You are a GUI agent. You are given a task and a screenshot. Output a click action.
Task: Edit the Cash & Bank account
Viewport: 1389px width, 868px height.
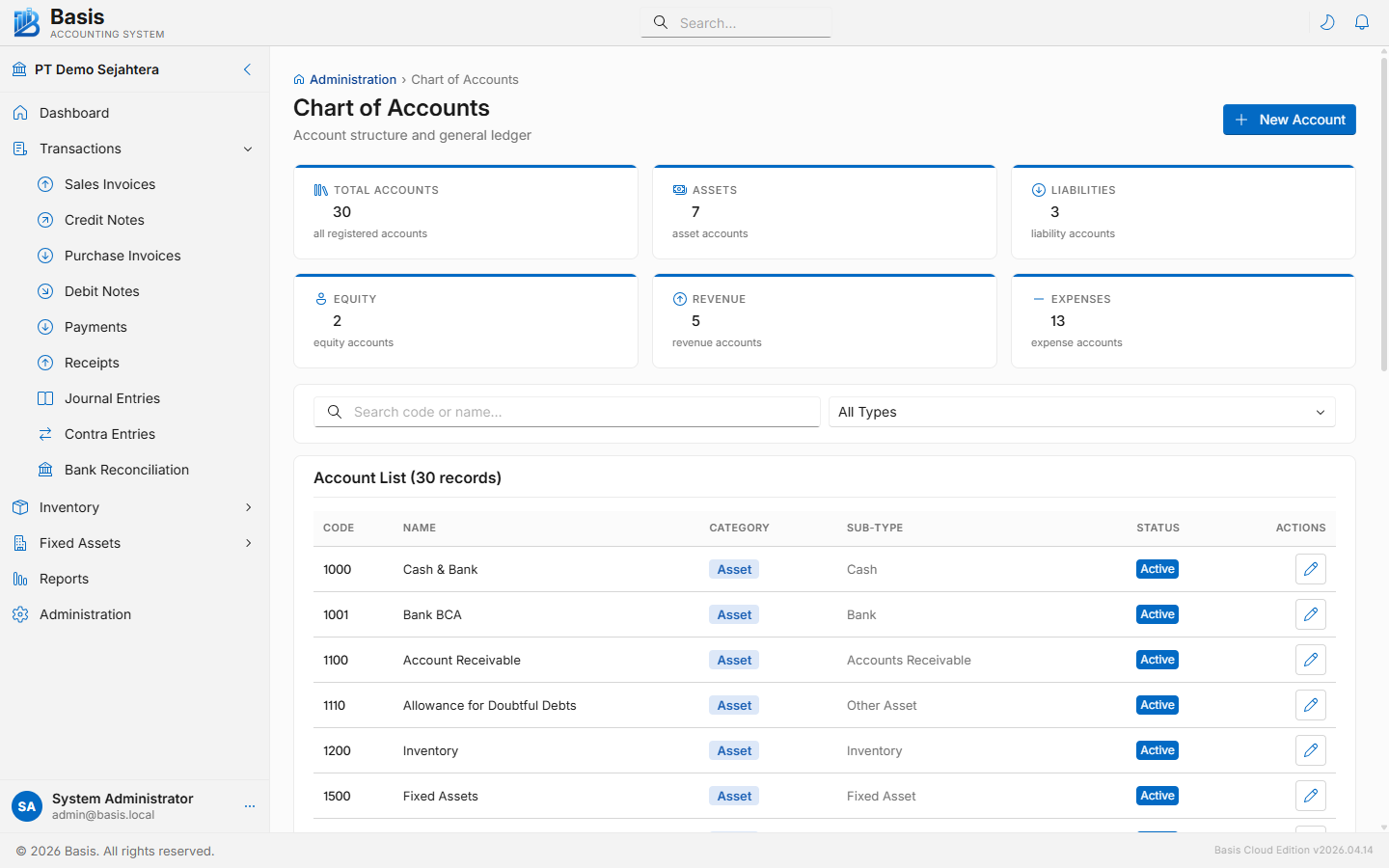(x=1310, y=569)
